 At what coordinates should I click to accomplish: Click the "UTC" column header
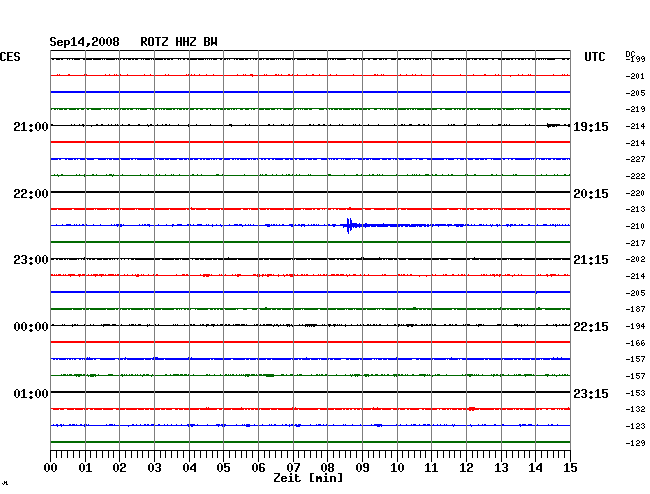click(594, 57)
